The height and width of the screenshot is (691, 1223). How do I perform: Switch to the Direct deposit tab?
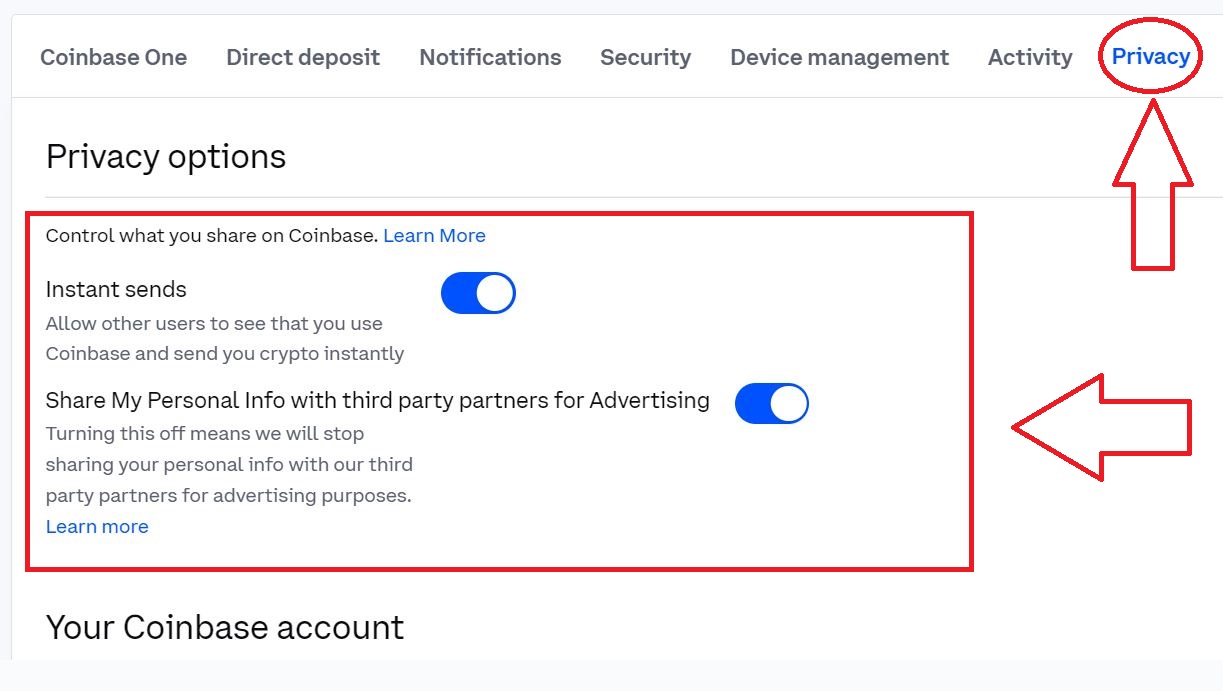click(x=303, y=58)
